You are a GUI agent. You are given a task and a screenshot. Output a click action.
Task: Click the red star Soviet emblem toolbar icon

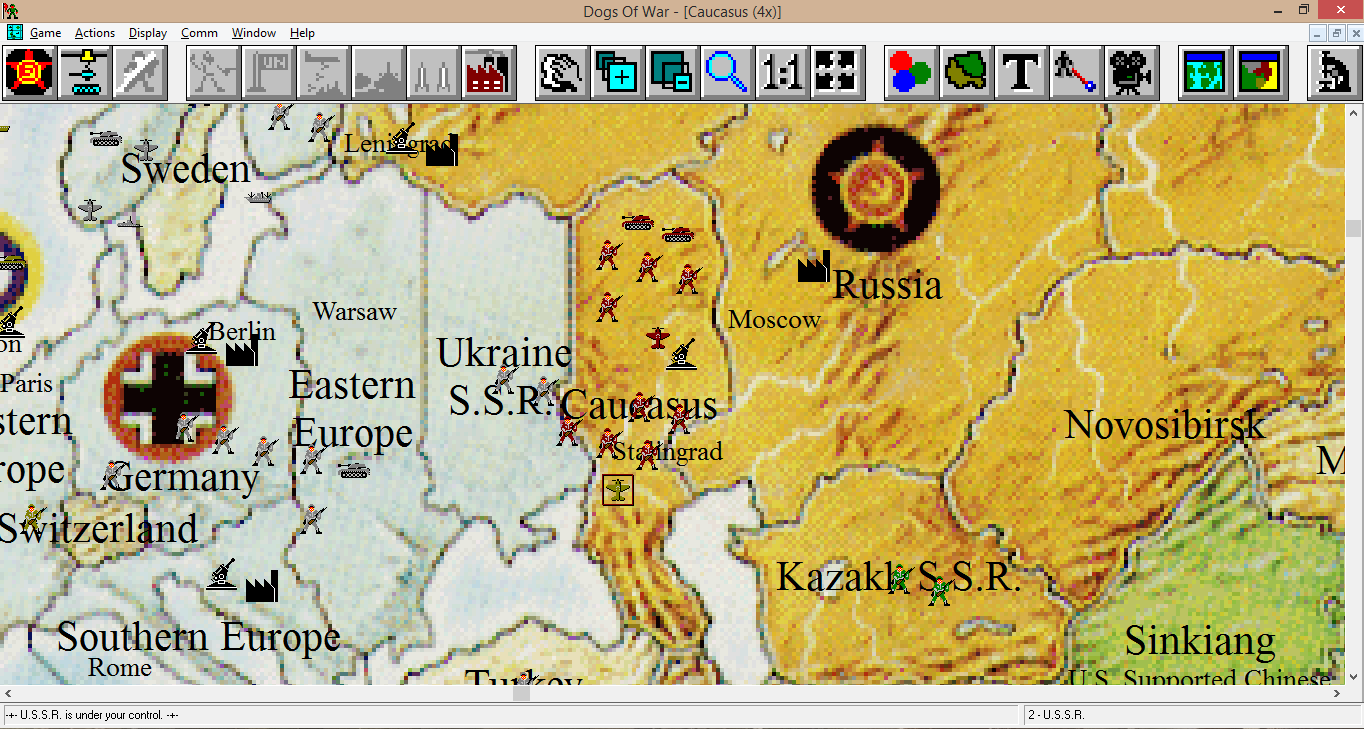tap(29, 72)
